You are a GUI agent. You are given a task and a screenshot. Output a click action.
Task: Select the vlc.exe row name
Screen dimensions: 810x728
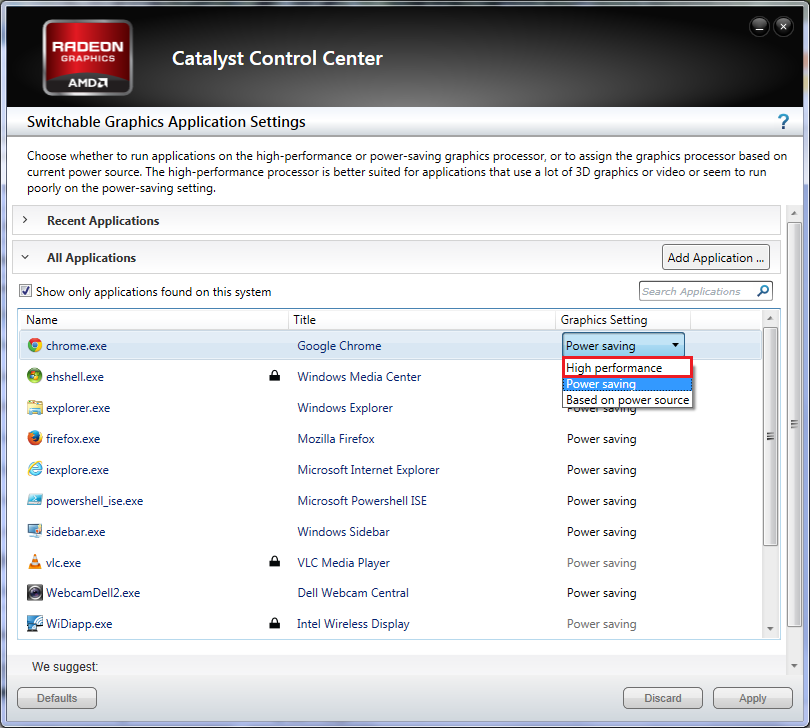tap(63, 563)
